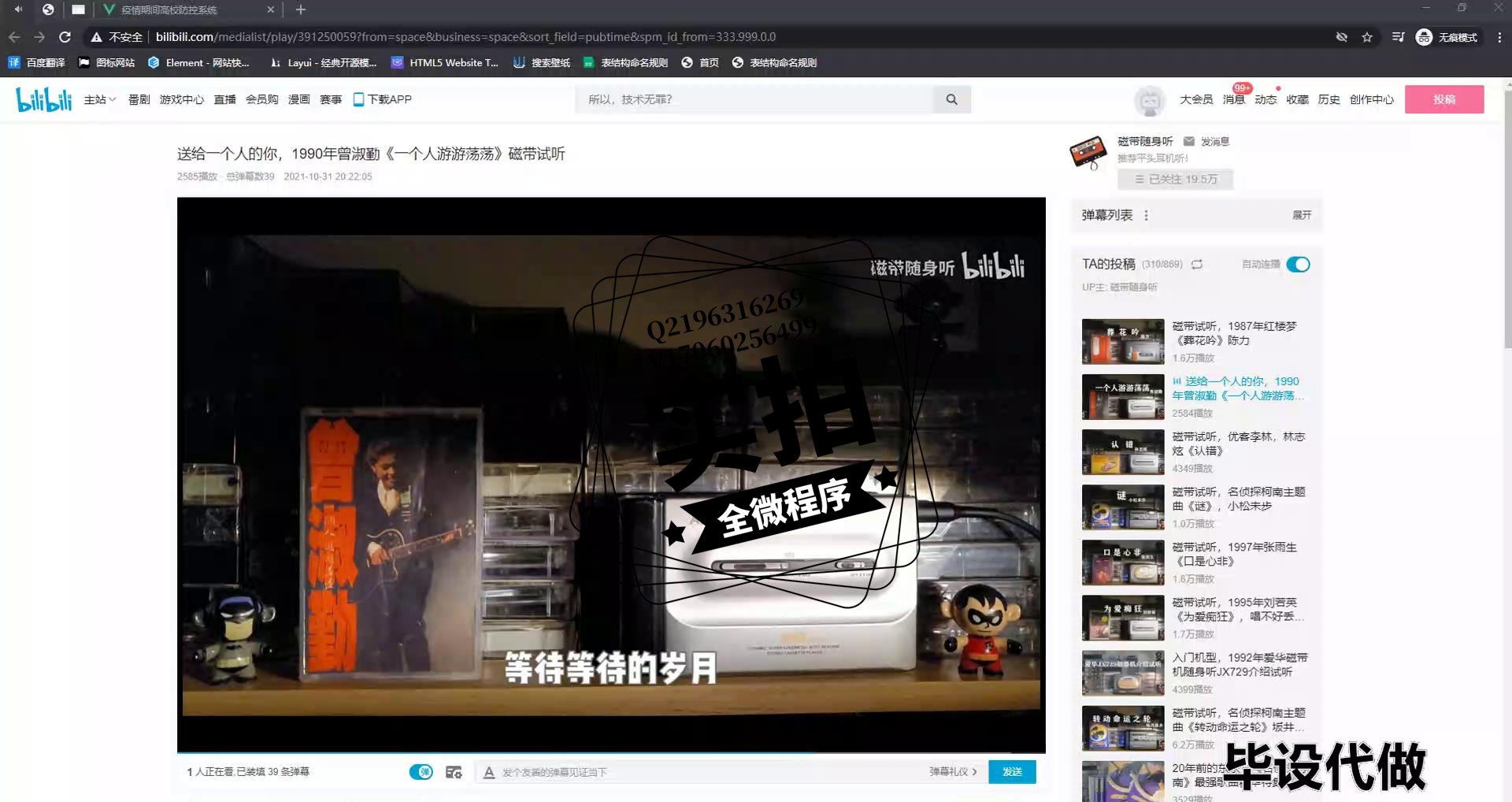Open video《转动命运之轮》坂井
The height and width of the screenshot is (802, 1512).
point(1195,727)
